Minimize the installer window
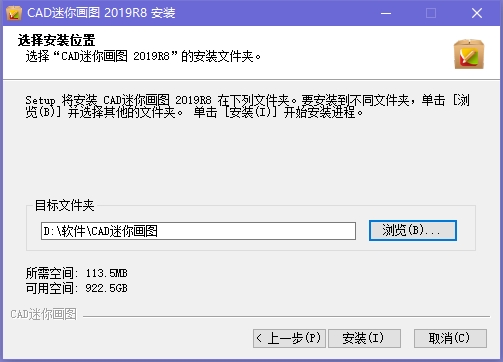 point(386,13)
